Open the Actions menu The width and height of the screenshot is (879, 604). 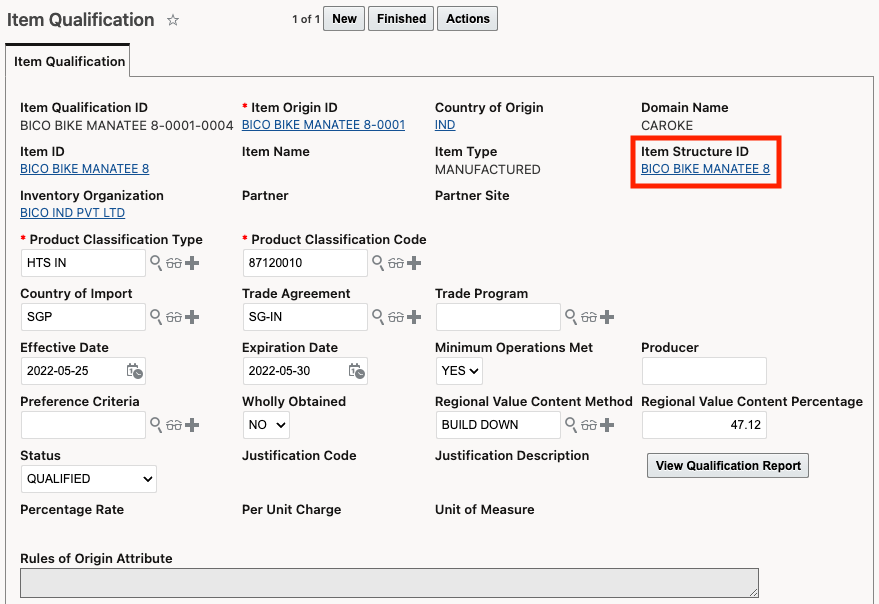(x=467, y=19)
